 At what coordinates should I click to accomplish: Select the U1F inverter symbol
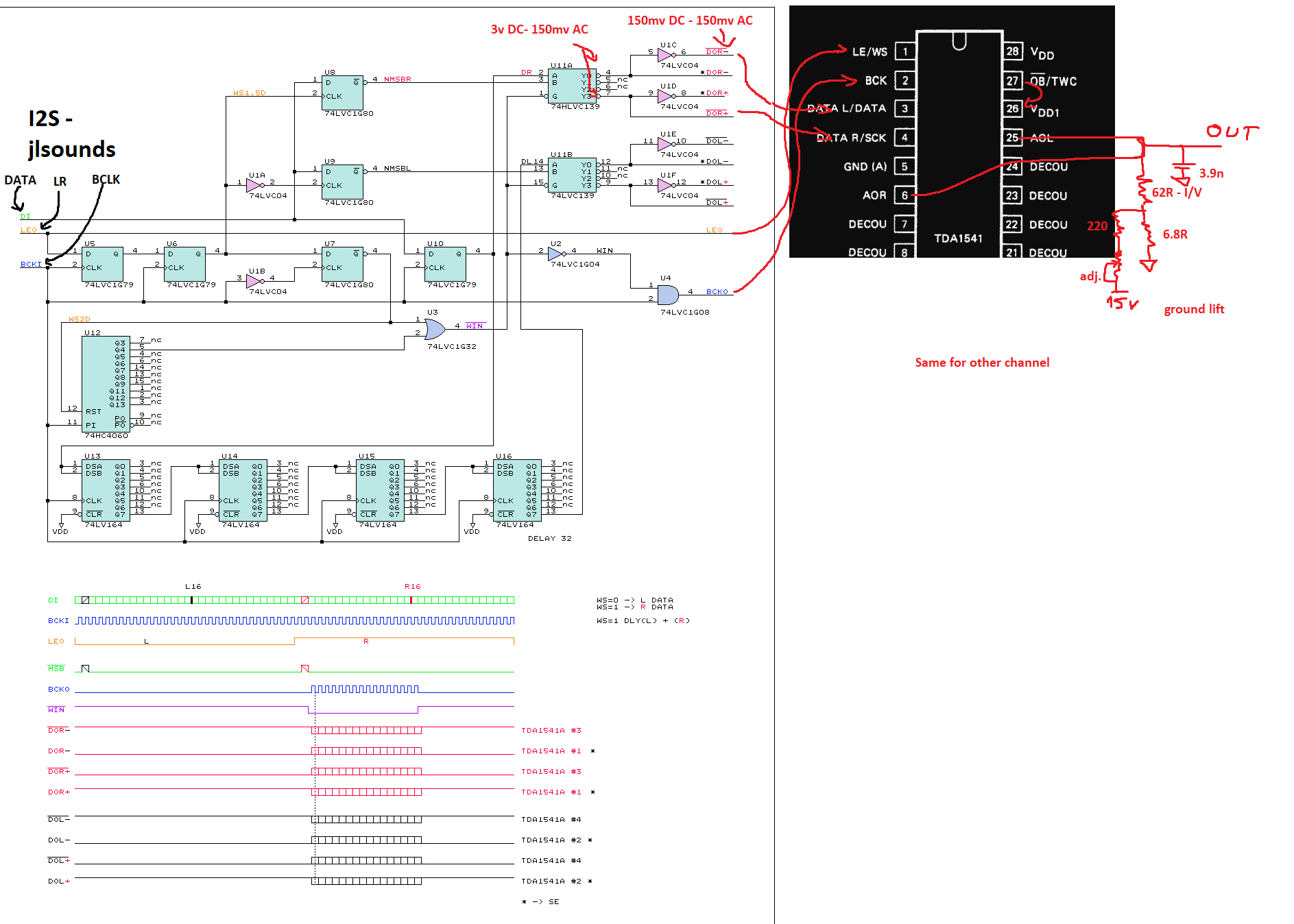point(665,185)
